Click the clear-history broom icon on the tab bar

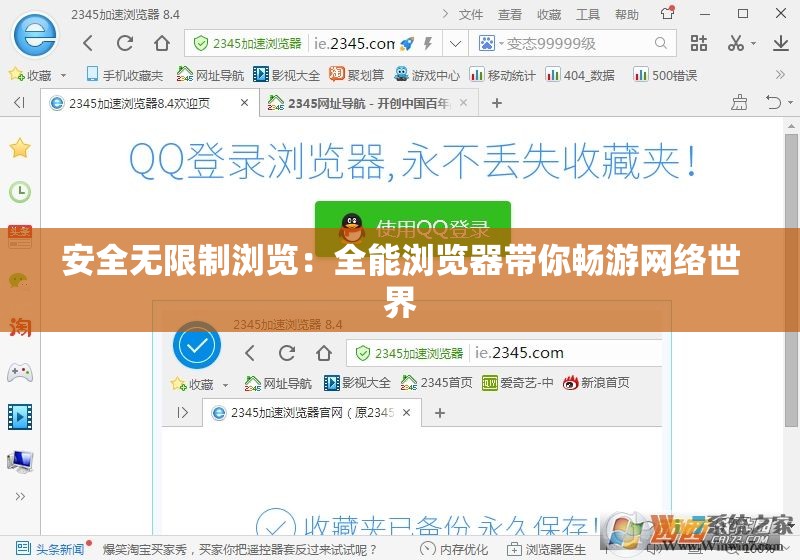(x=739, y=103)
